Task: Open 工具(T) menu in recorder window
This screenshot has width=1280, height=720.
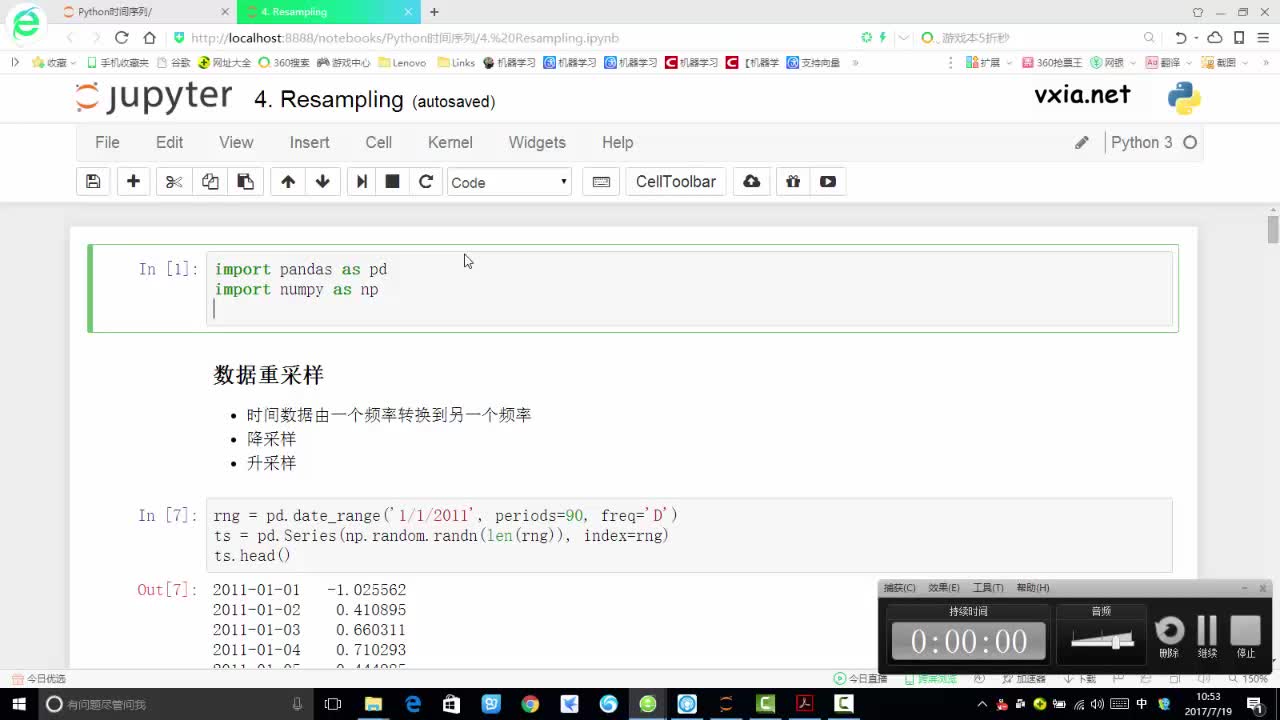Action: click(988, 588)
